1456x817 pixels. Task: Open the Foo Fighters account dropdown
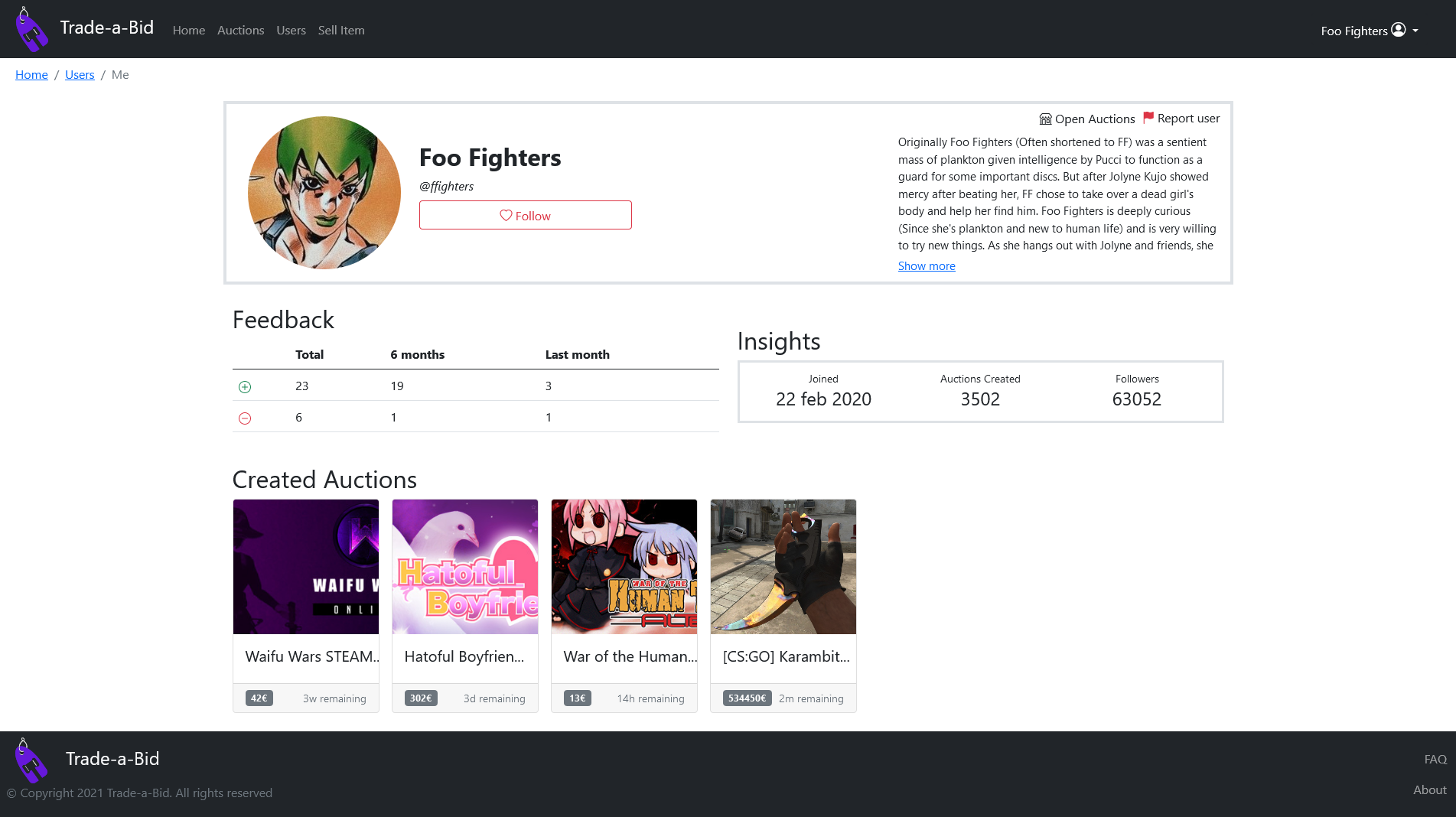pos(1370,30)
